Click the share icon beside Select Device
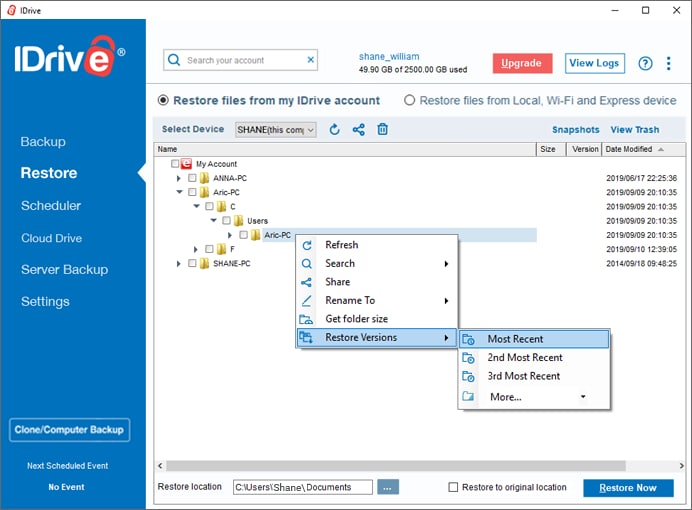This screenshot has height=510, width=692. [x=358, y=129]
